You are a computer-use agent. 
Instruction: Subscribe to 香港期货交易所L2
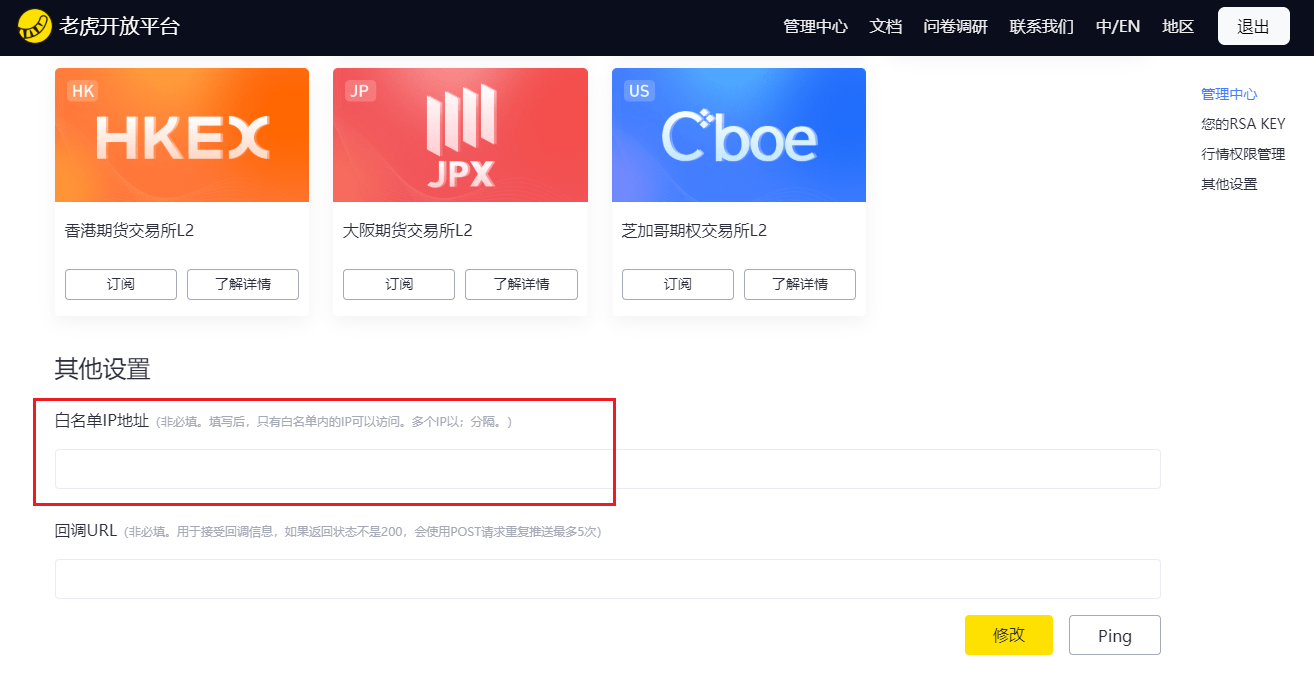[x=121, y=284]
